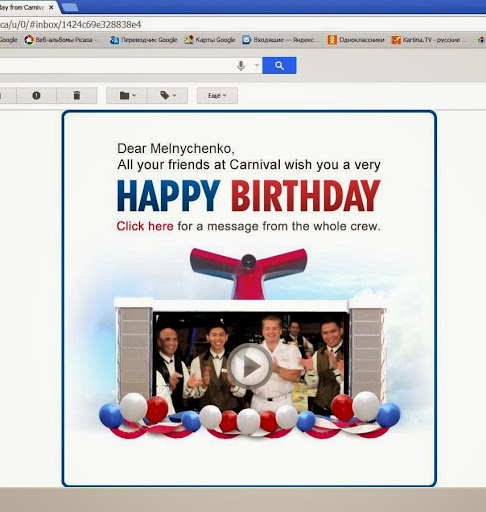Click the Odnoklassniki bookmark icon

click(332, 40)
